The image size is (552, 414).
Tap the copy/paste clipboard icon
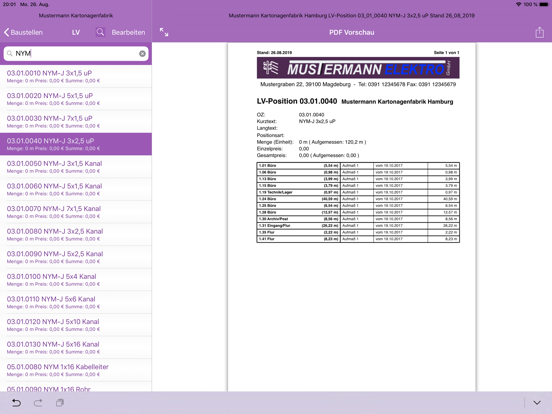[60, 403]
